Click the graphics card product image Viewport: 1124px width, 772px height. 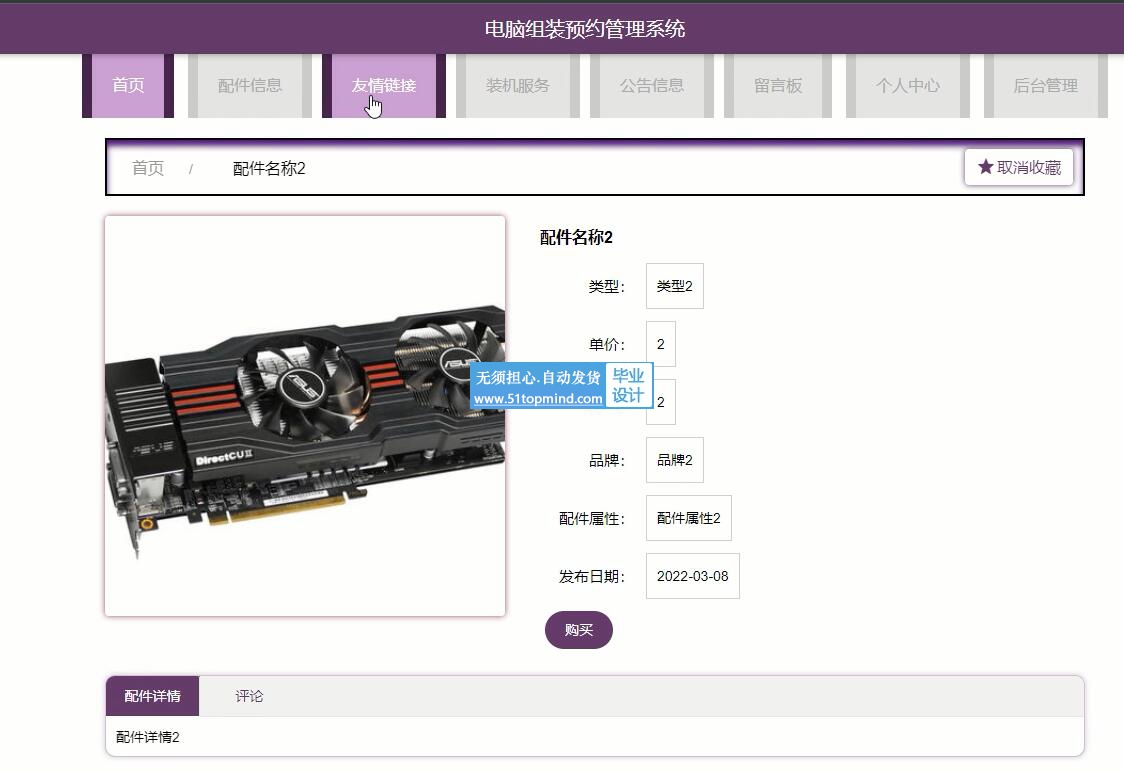[305, 416]
